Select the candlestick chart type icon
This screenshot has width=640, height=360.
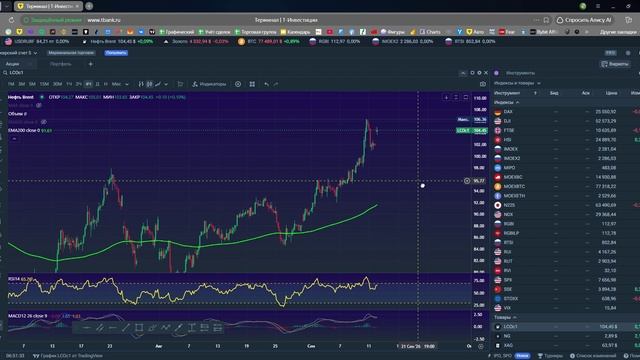(150, 84)
